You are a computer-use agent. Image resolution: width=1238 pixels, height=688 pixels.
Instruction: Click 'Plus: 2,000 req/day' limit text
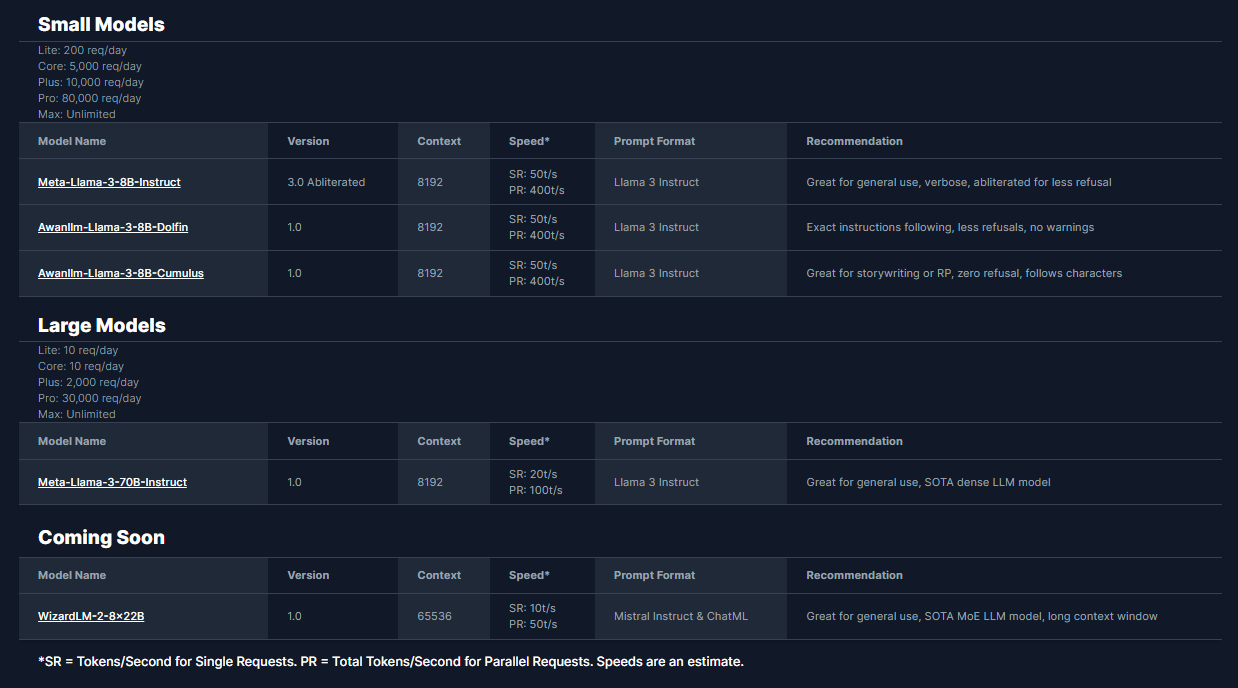(88, 382)
